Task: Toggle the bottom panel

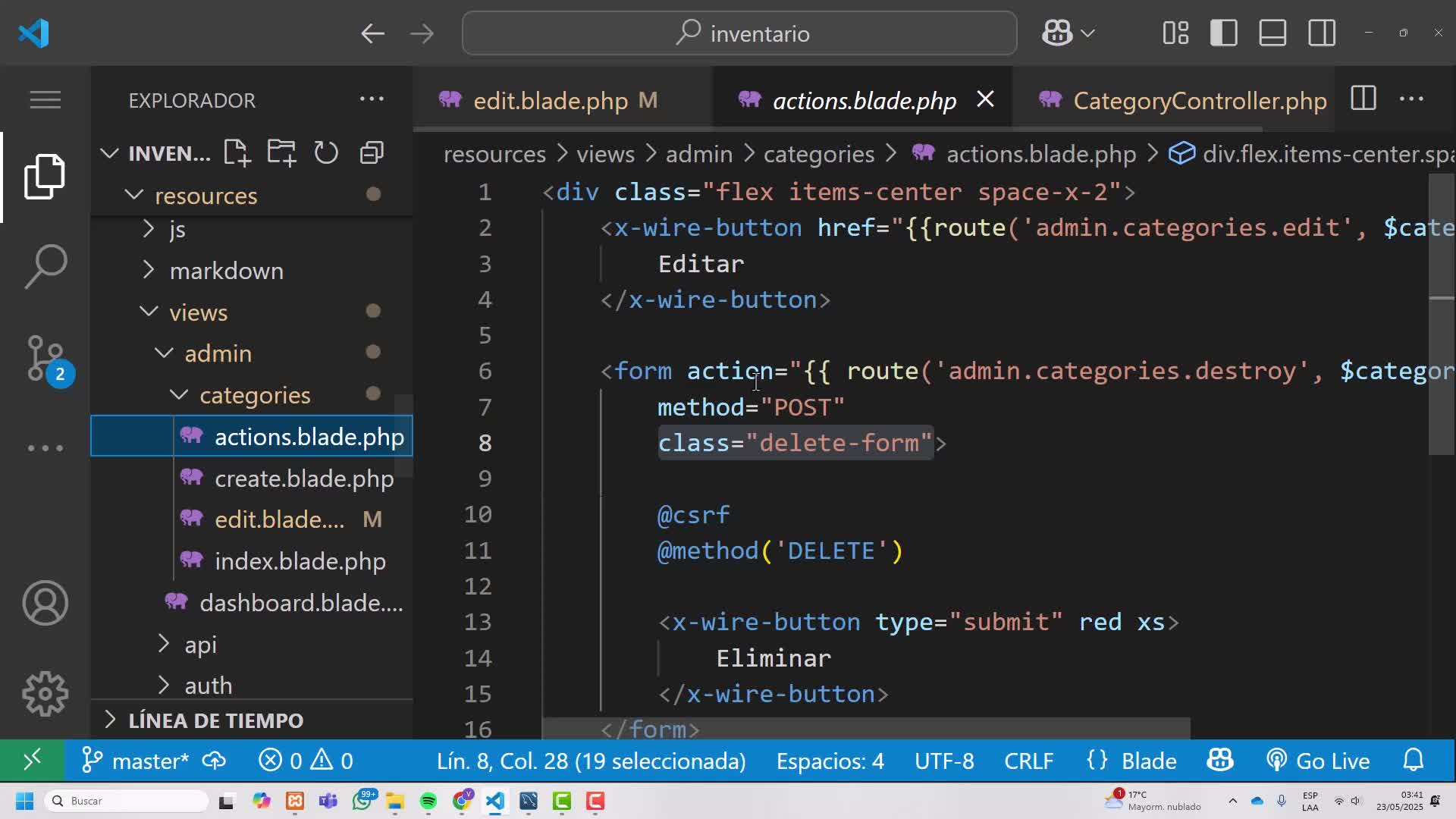Action: [1272, 33]
